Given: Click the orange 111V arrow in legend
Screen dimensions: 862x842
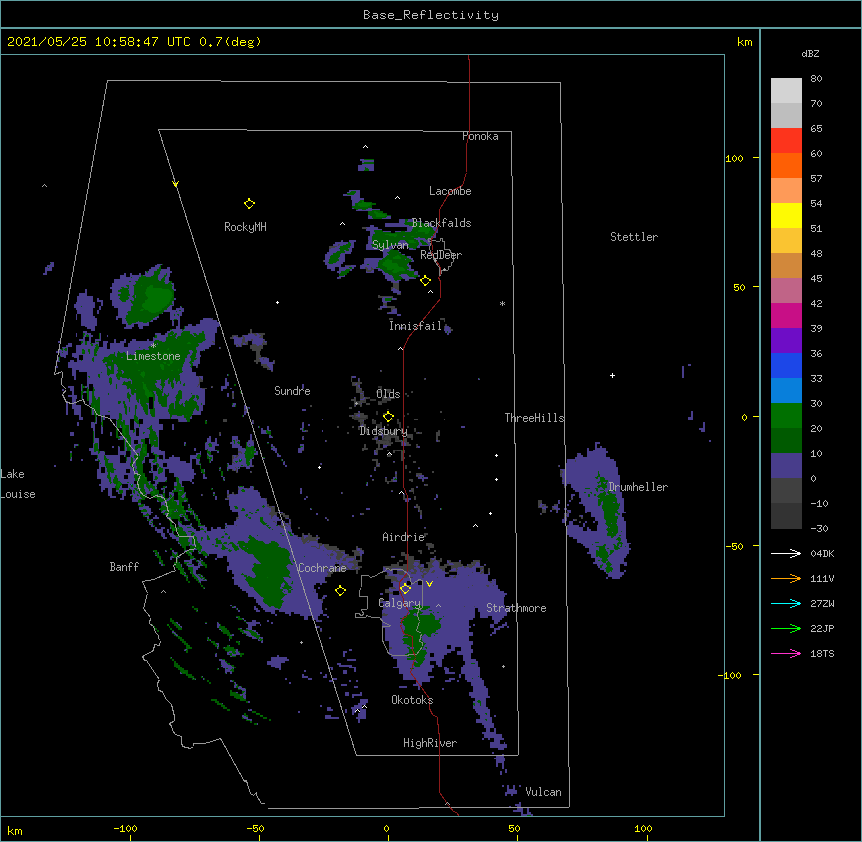Looking at the screenshot, I should [786, 578].
